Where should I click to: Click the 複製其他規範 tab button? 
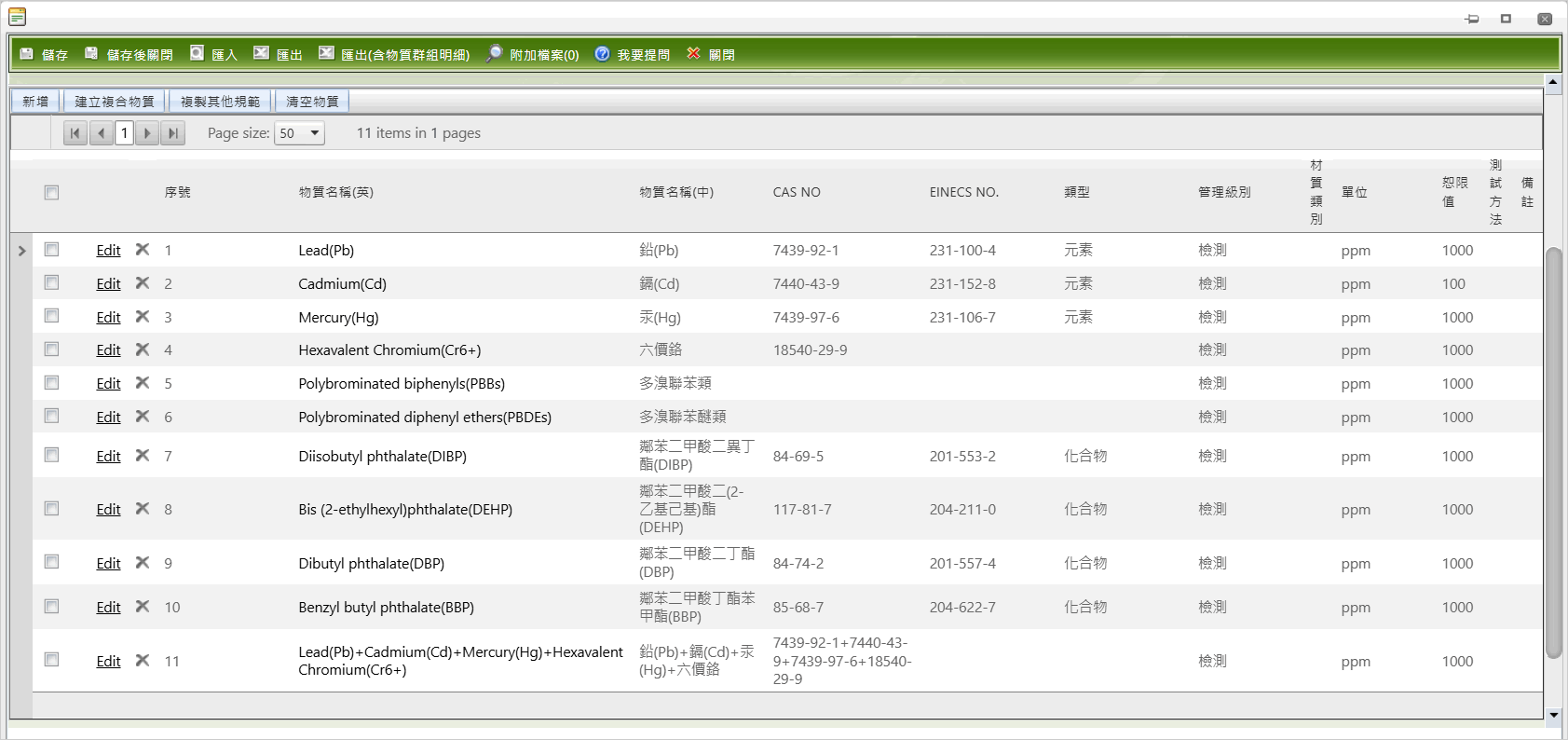pyautogui.click(x=220, y=101)
